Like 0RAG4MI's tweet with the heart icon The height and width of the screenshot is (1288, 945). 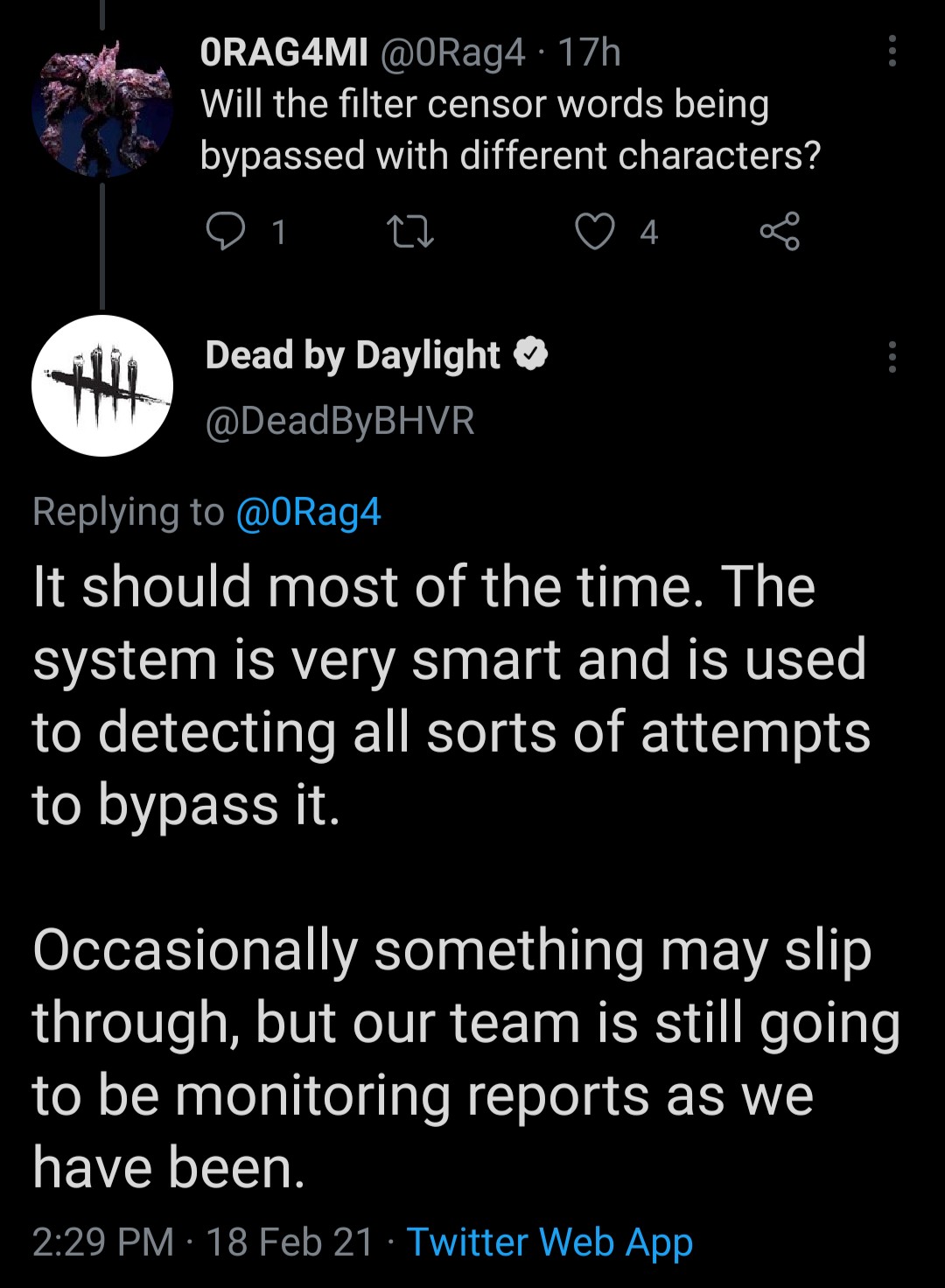tap(594, 232)
